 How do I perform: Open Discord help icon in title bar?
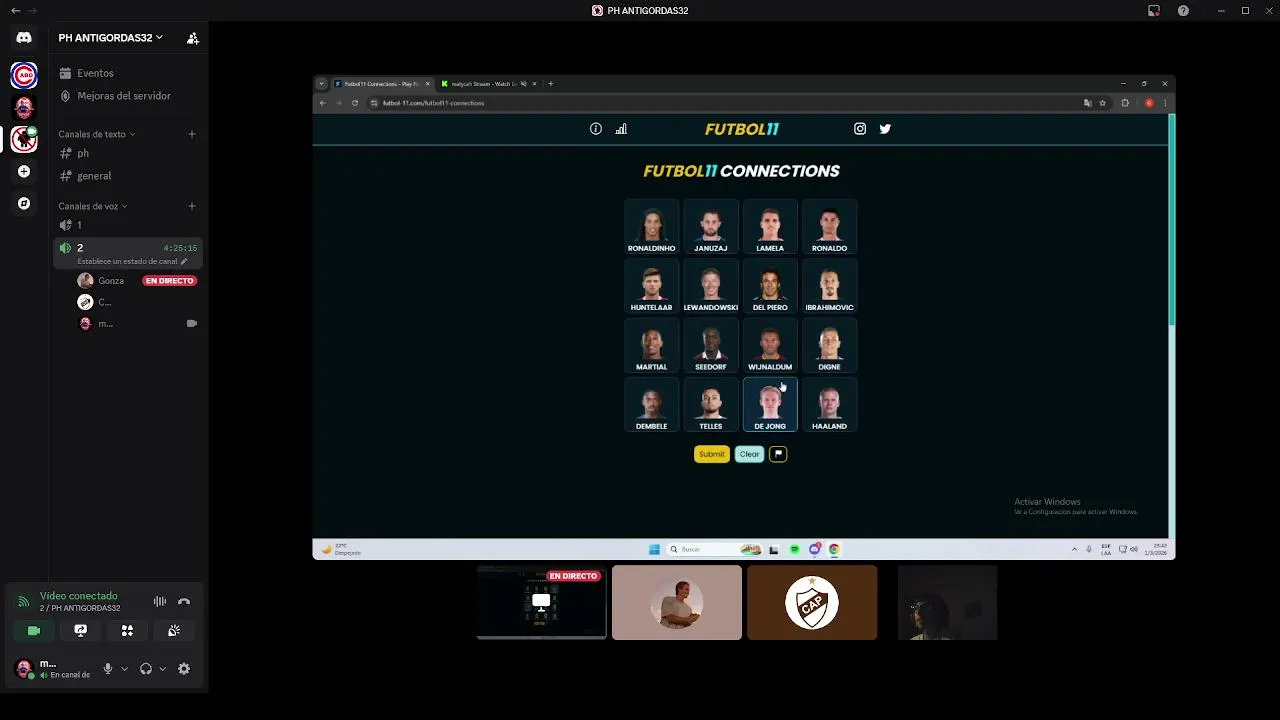click(x=1183, y=11)
